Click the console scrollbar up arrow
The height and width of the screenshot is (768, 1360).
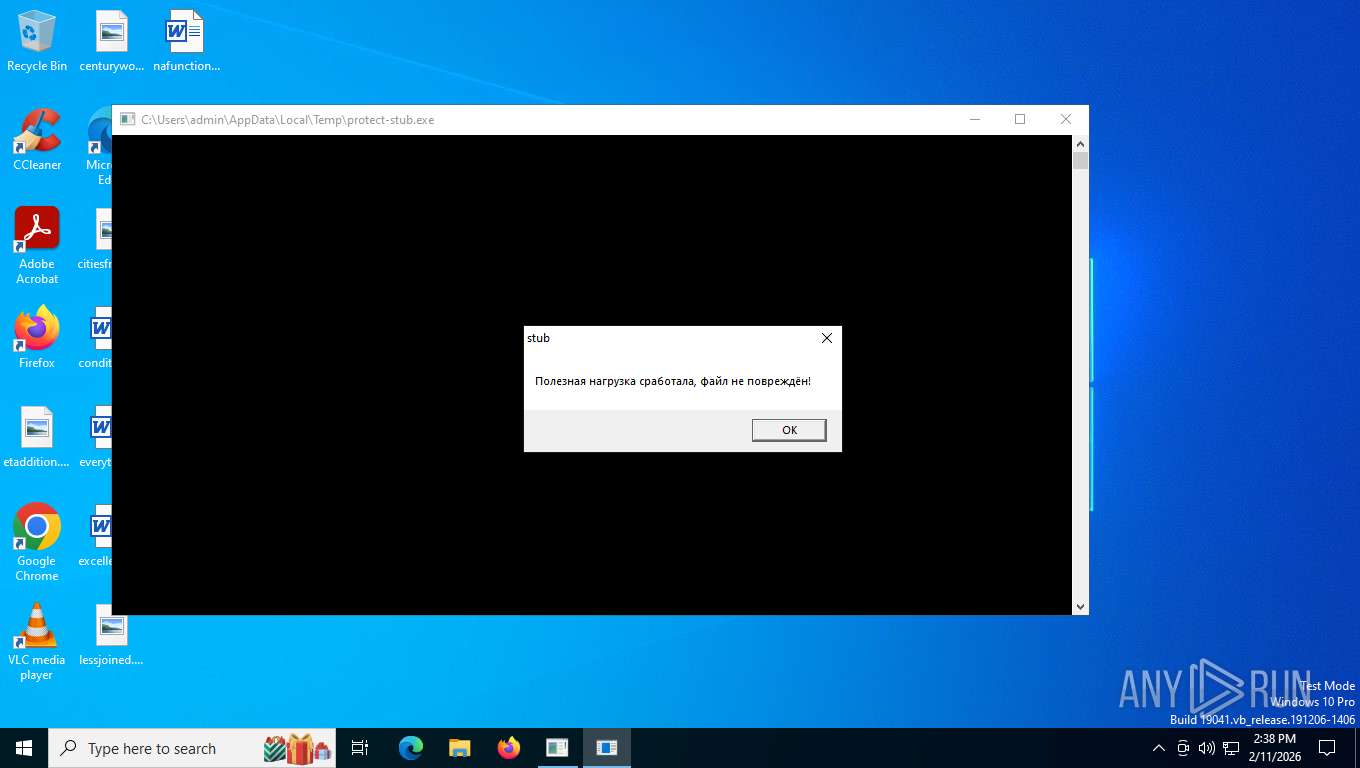[x=1080, y=144]
